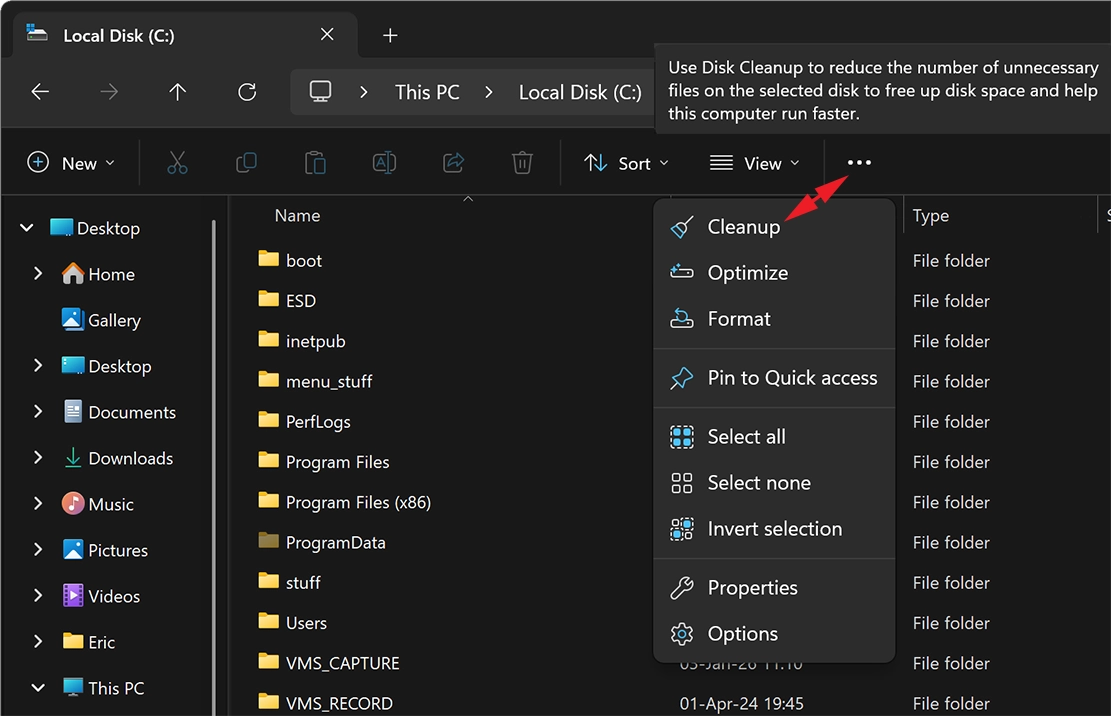Choose Cleanup from the menu
Screen dimensions: 1111x716
[743, 227]
